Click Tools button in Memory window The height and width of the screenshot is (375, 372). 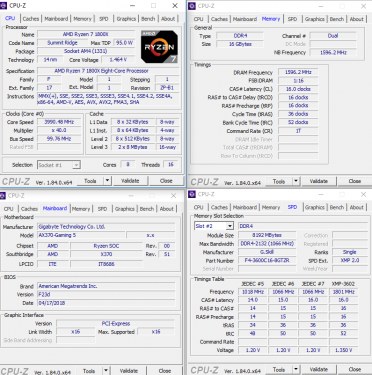click(279, 181)
